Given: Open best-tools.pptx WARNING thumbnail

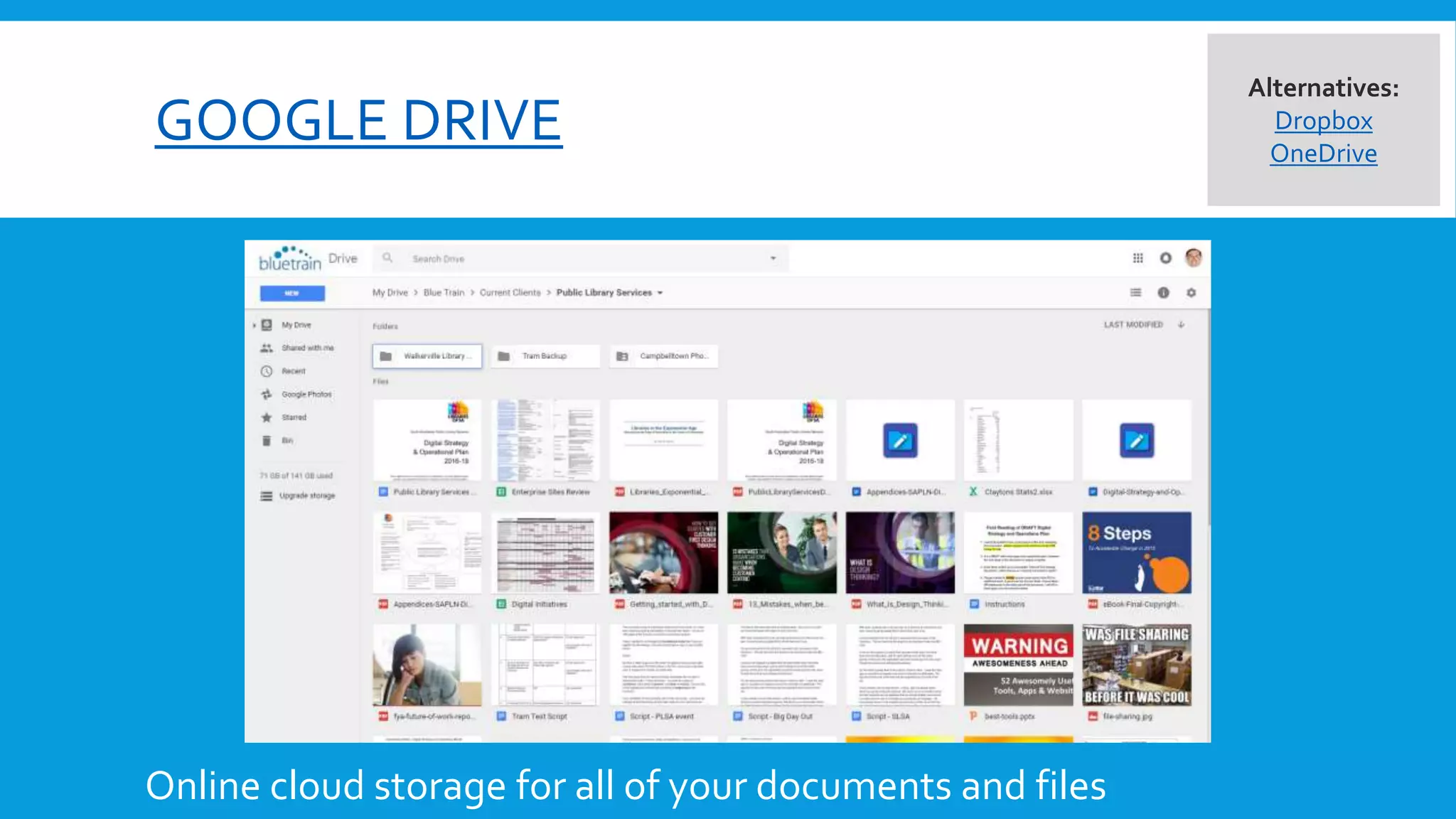Looking at the screenshot, I should pyautogui.click(x=1018, y=665).
